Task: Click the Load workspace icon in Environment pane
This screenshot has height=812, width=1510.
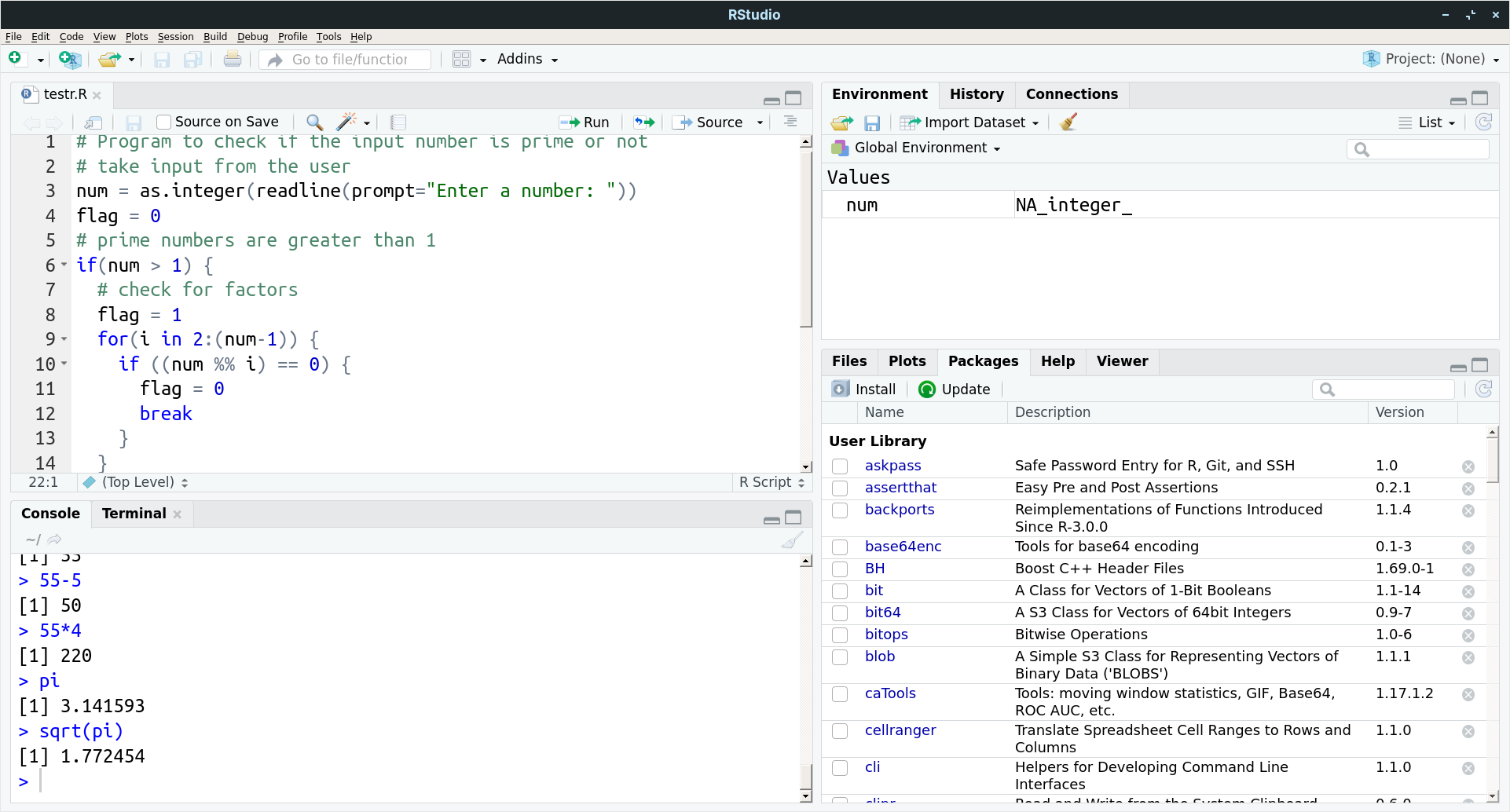Action: point(841,123)
